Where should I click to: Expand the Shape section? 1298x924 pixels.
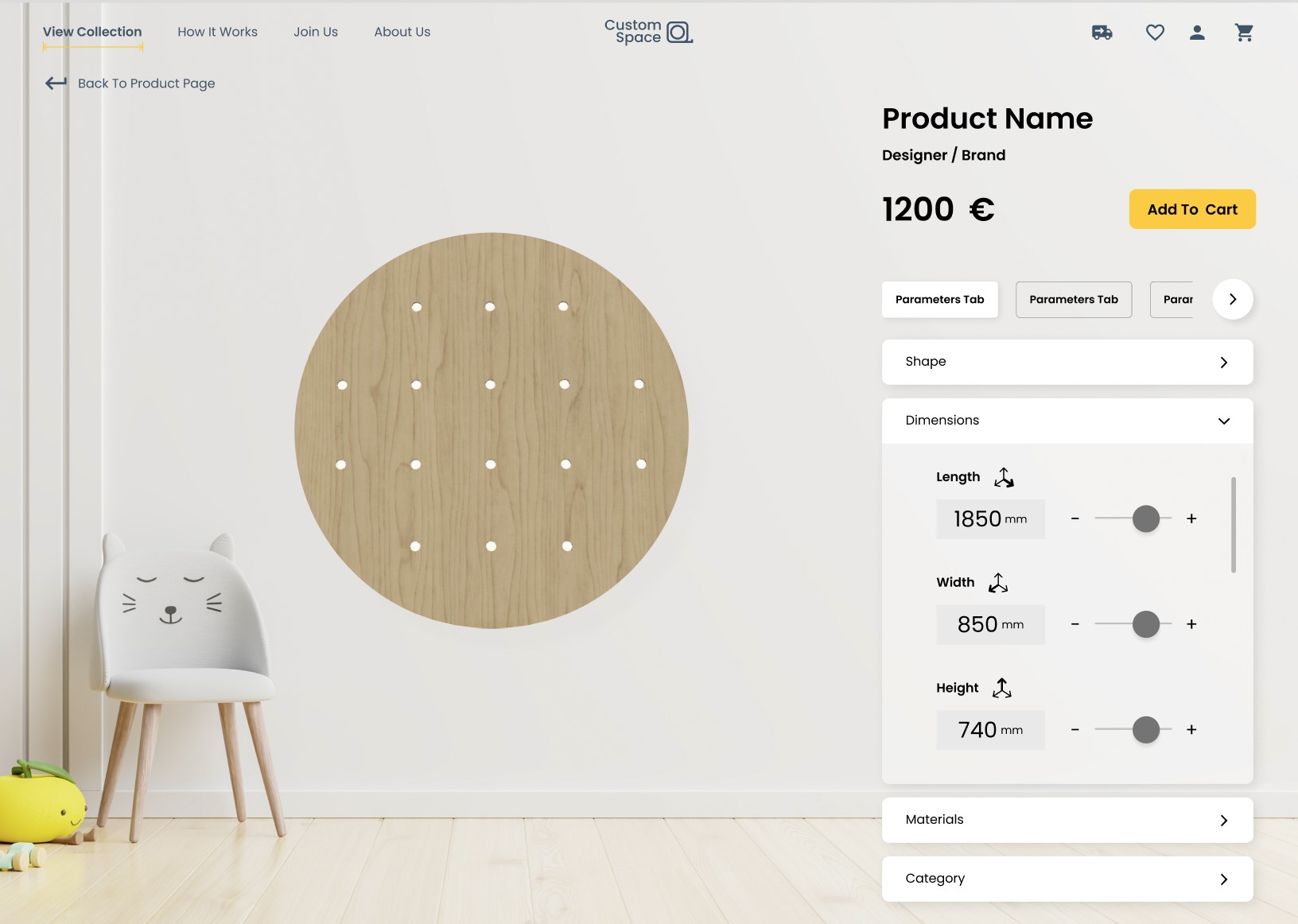pos(1067,362)
